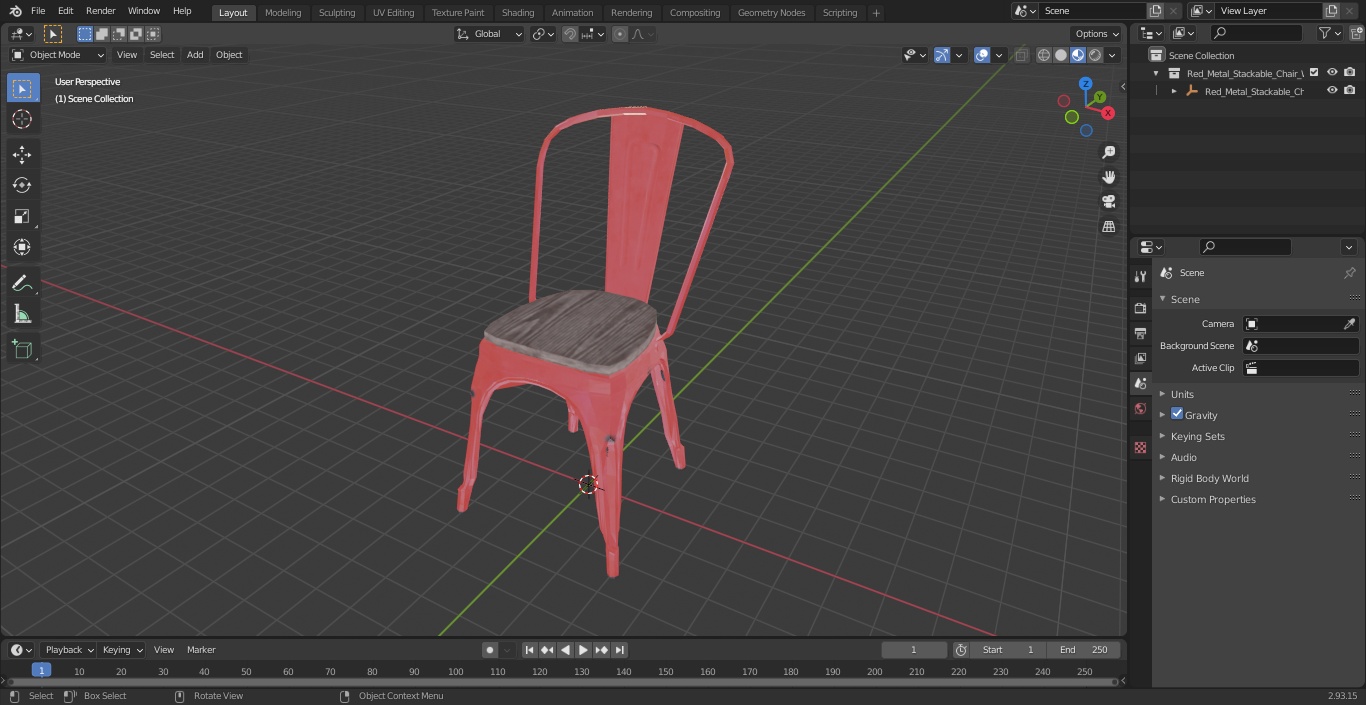Click the X axis on navigation gizmo
Screen dimensions: 1366x705
[1108, 113]
